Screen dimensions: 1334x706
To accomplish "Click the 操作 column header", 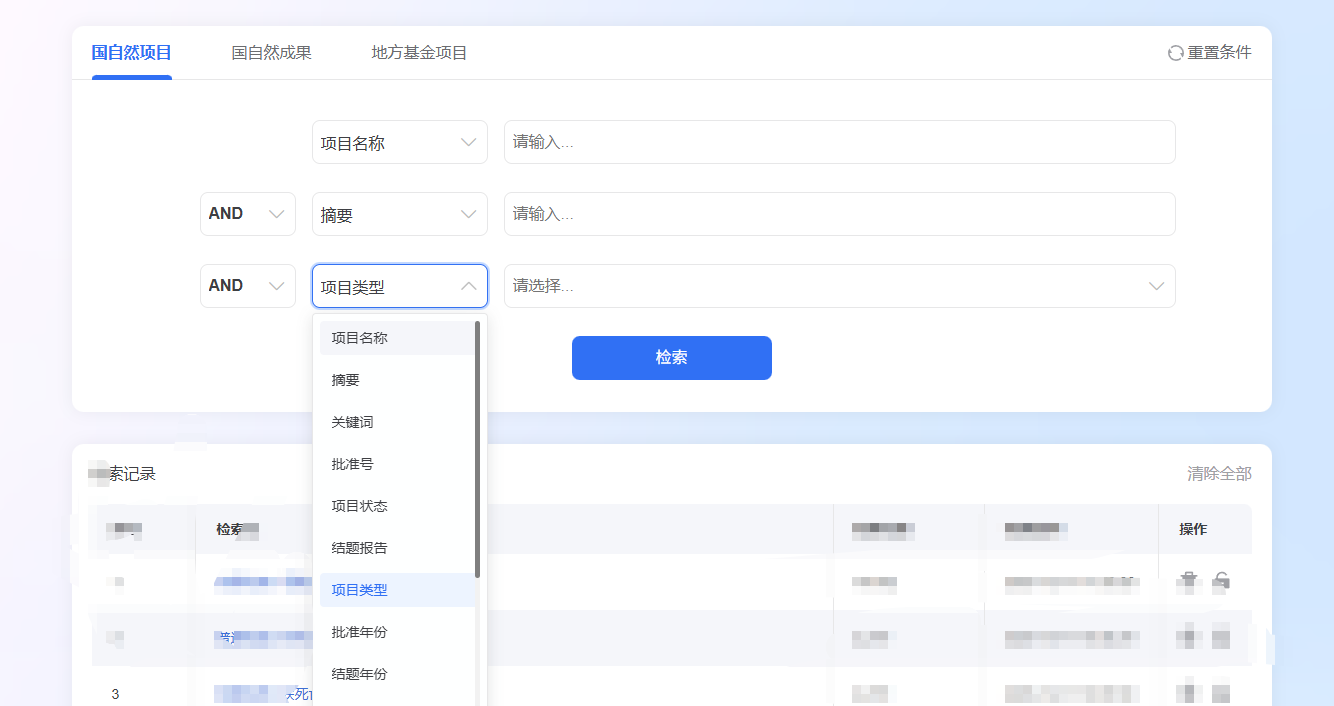I will (1193, 529).
